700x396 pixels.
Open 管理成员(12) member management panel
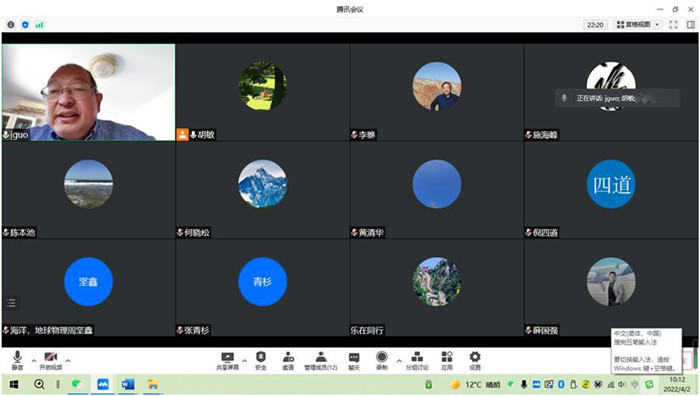[x=321, y=361]
